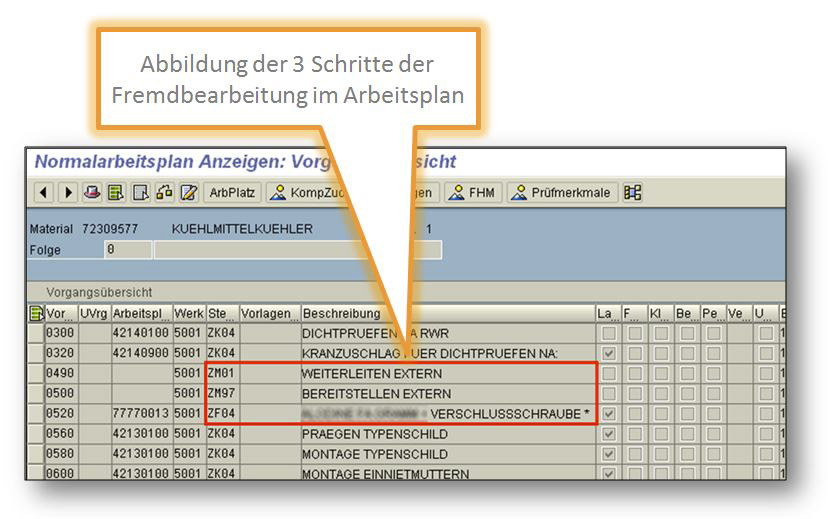Screen dimensions: 828x519
Task: Click the previous entry arrow in toolbar
Action: 45,193
